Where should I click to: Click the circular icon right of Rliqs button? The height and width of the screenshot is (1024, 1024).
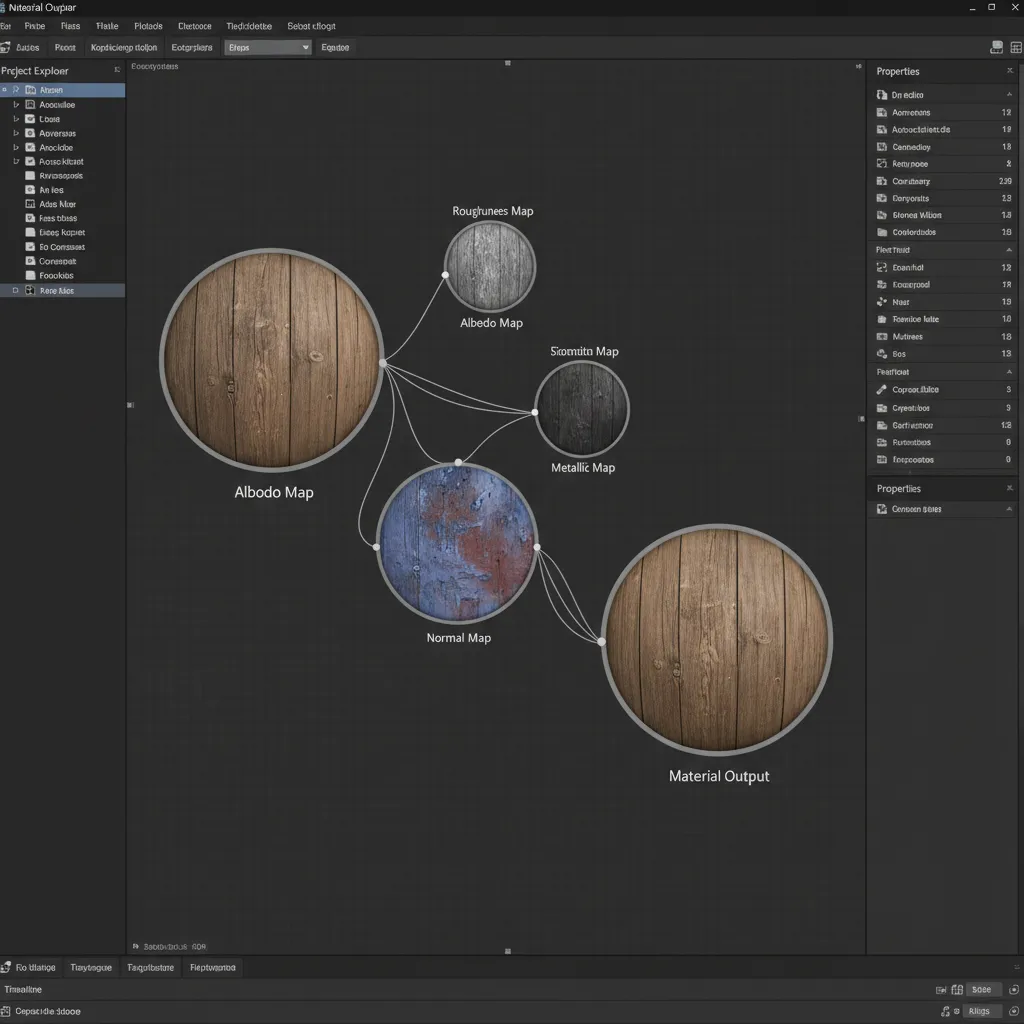[x=1014, y=1011]
